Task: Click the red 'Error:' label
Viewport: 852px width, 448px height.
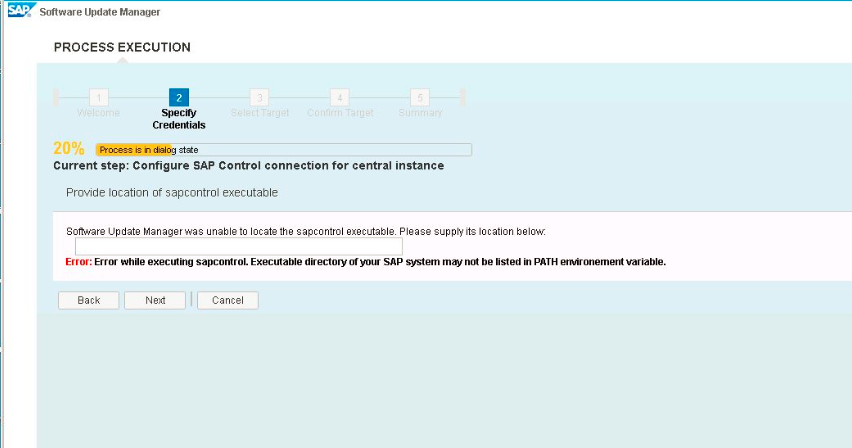Action: (79, 262)
